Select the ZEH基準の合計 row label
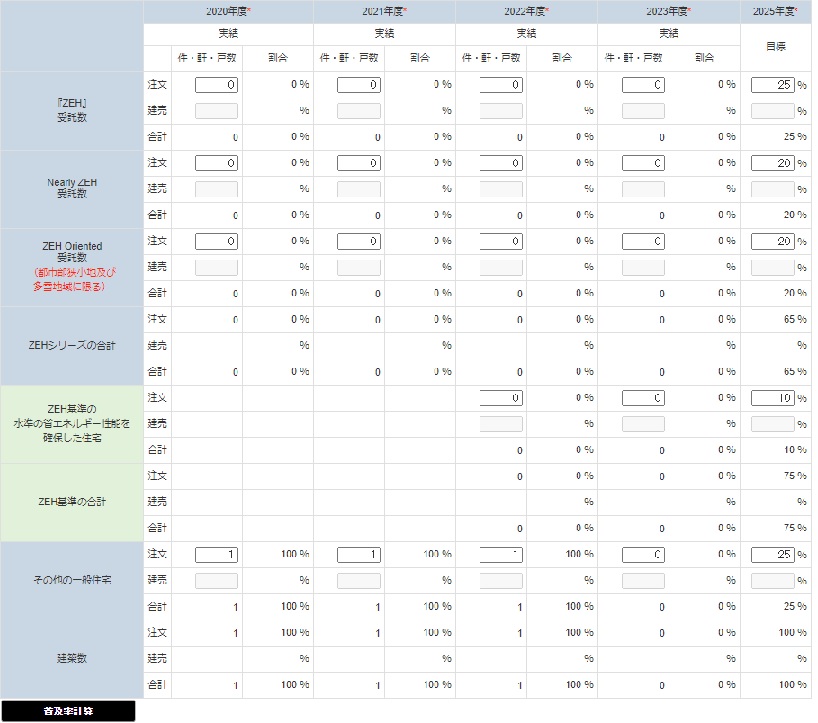This screenshot has height=723, width=818. 72,502
